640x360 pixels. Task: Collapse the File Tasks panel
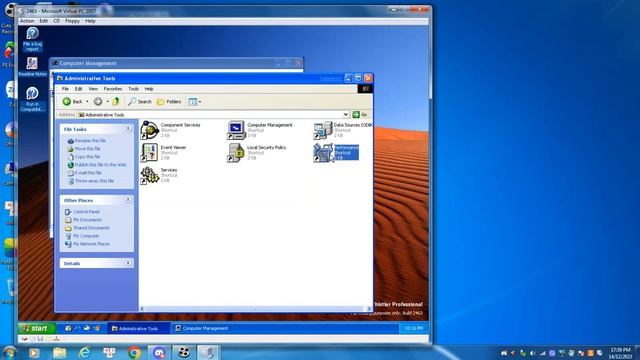pyautogui.click(x=128, y=129)
